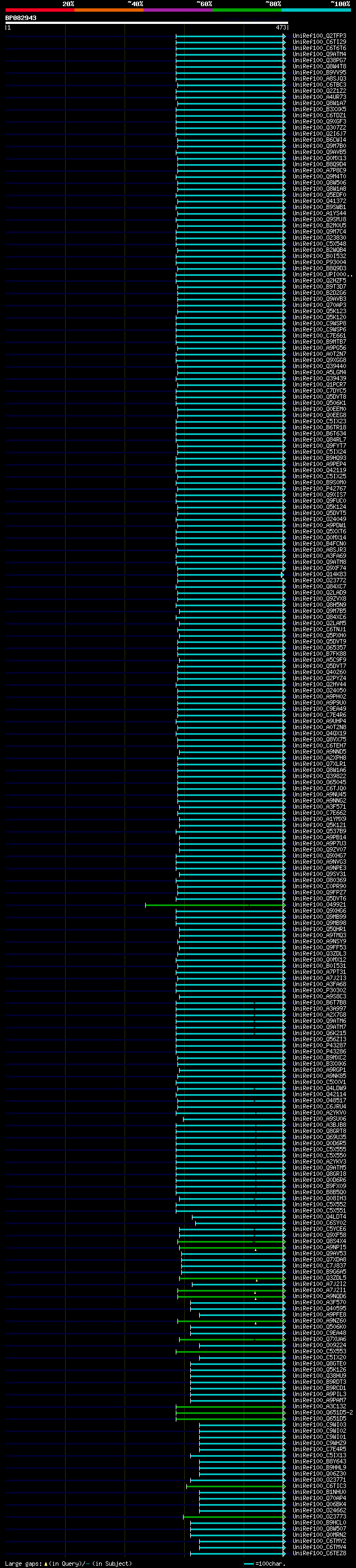Select hit label UniRef100_B0I531

point(319,966)
